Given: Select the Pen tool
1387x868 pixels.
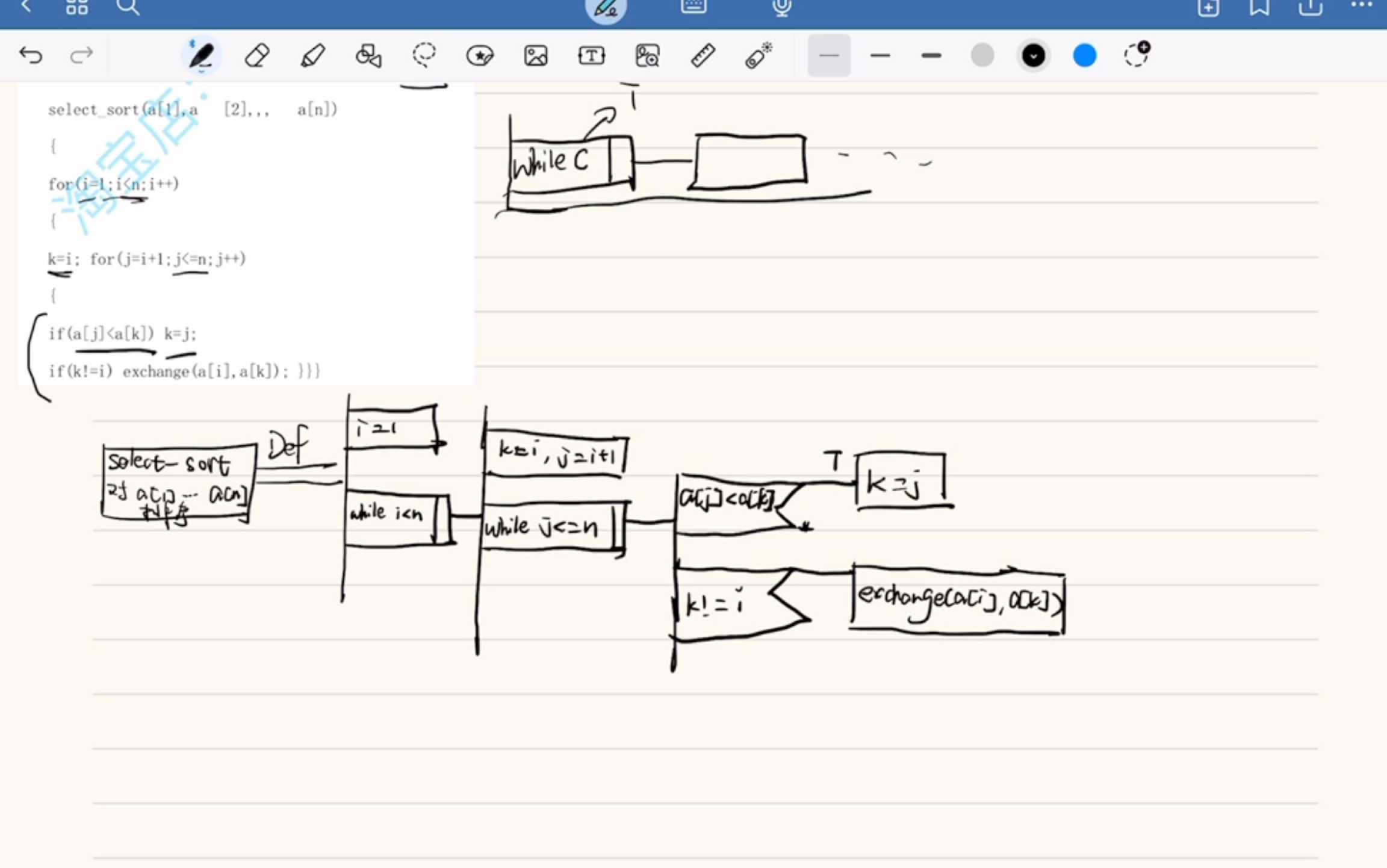Looking at the screenshot, I should pyautogui.click(x=201, y=55).
